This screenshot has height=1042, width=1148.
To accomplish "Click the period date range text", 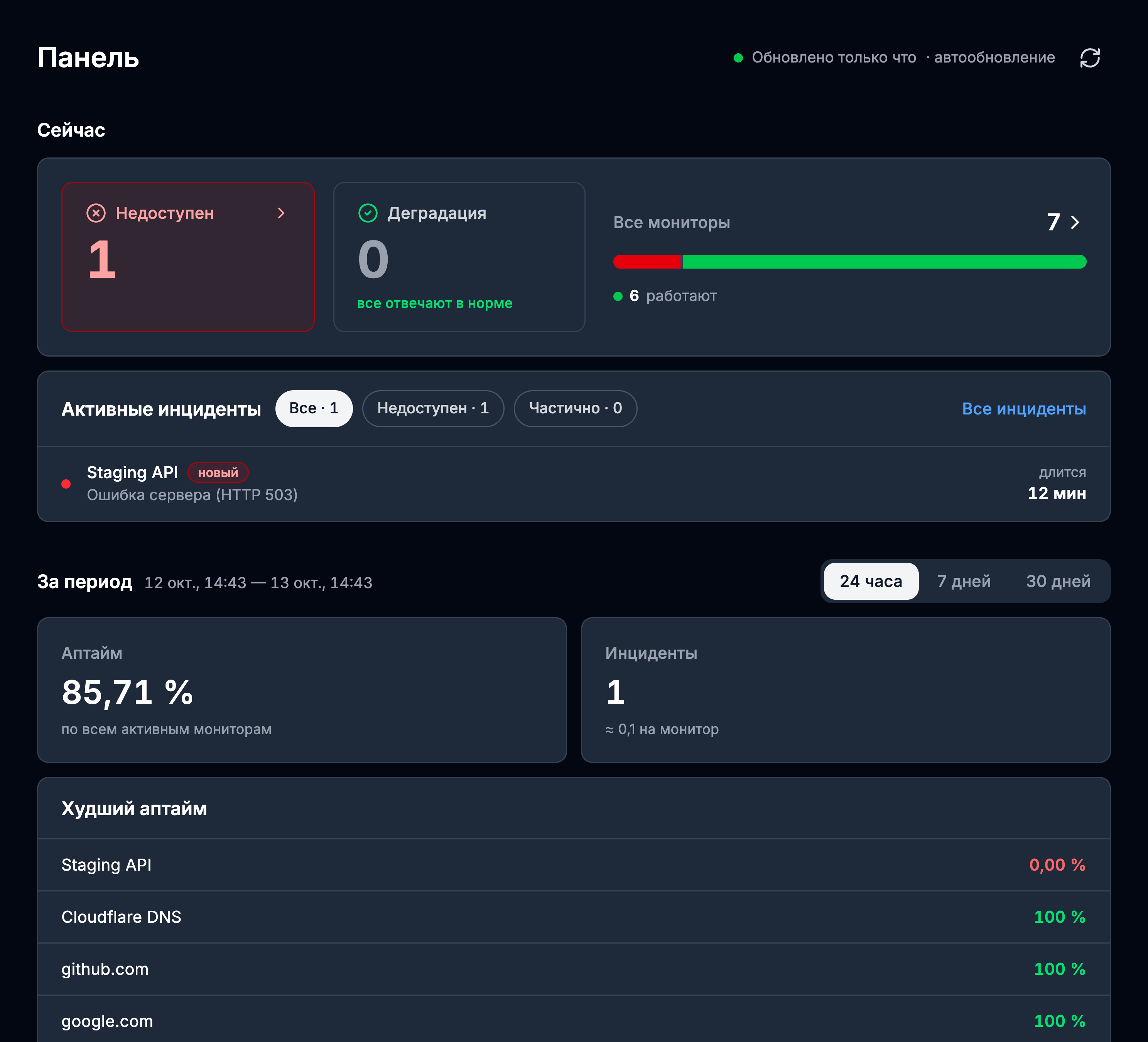I will [x=258, y=583].
